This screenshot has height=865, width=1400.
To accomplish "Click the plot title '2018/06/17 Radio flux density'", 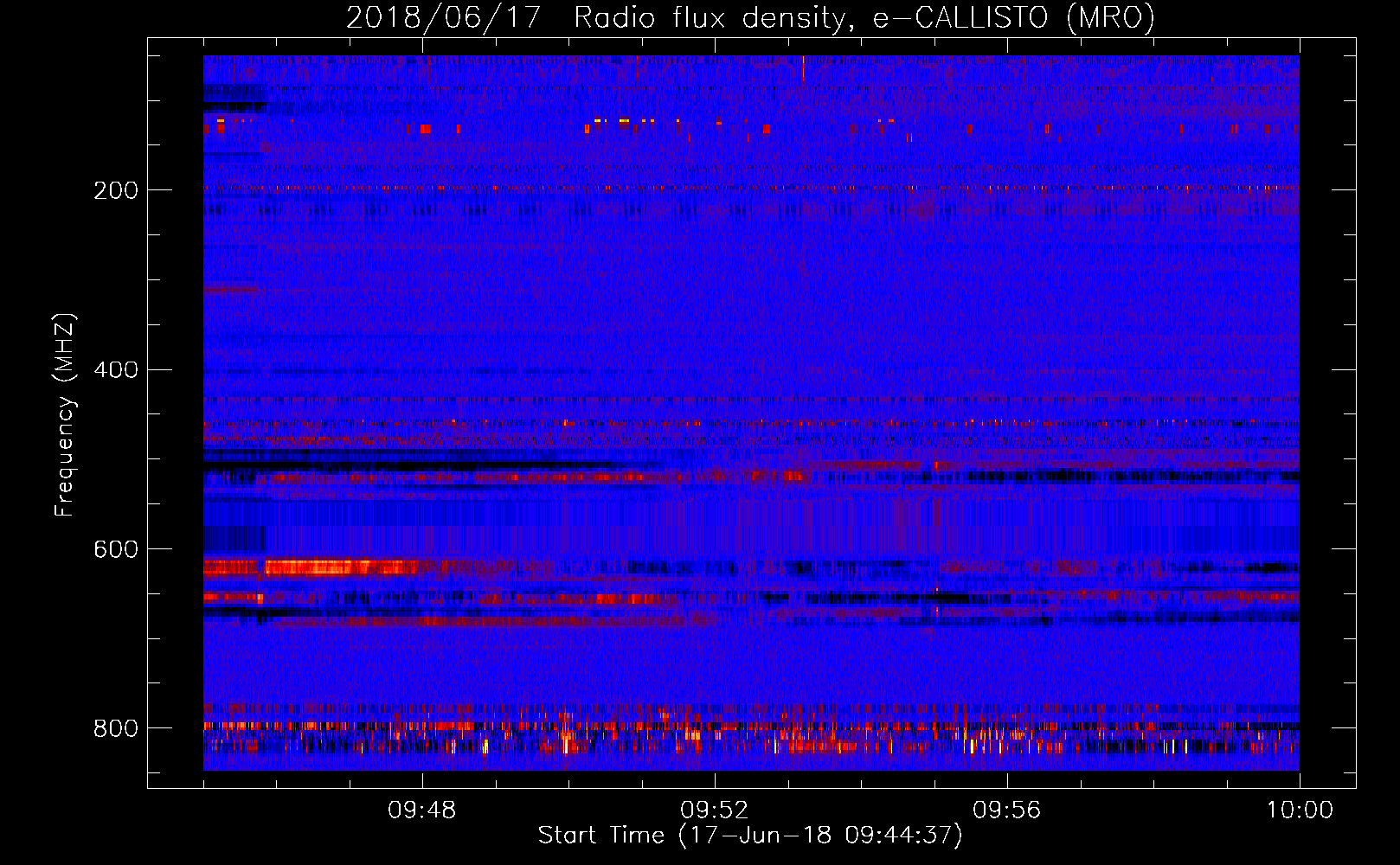I will [750, 17].
